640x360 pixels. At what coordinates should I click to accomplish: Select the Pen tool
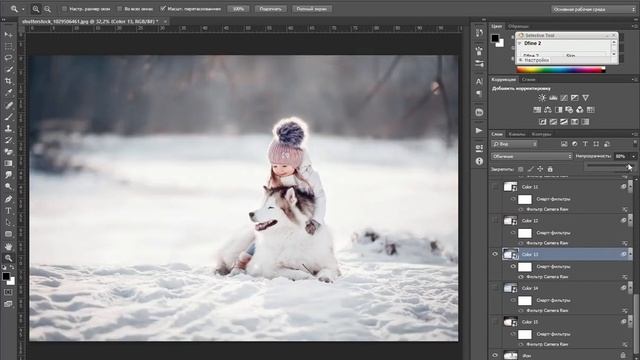pos(8,199)
